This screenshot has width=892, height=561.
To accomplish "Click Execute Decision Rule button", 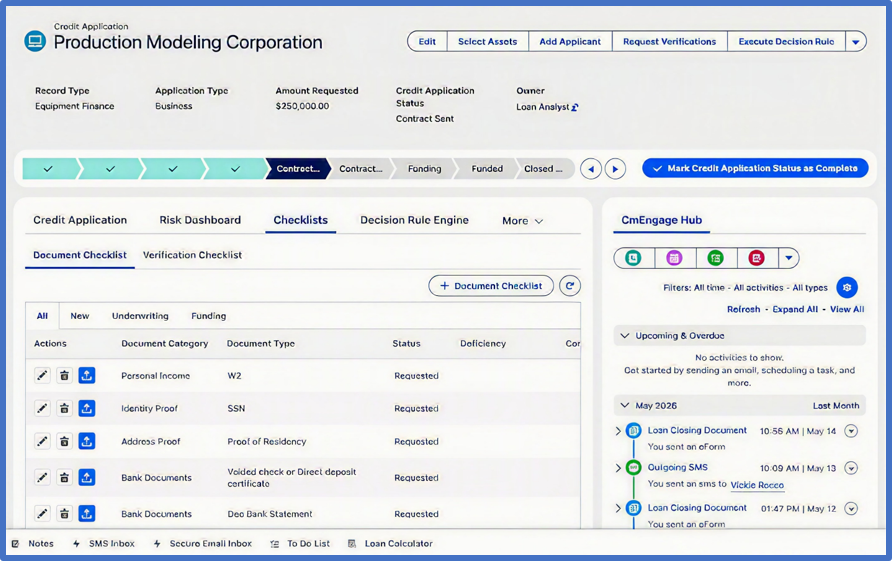I will point(786,42).
